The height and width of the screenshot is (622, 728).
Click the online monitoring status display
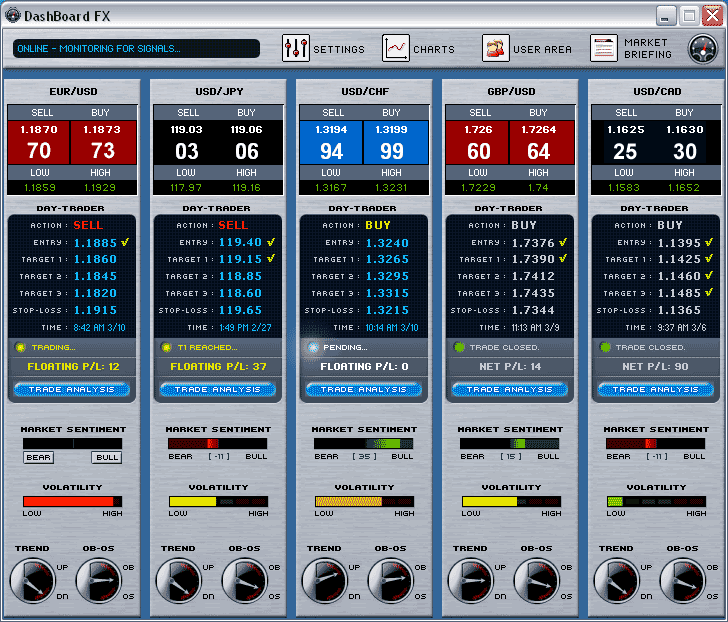136,48
